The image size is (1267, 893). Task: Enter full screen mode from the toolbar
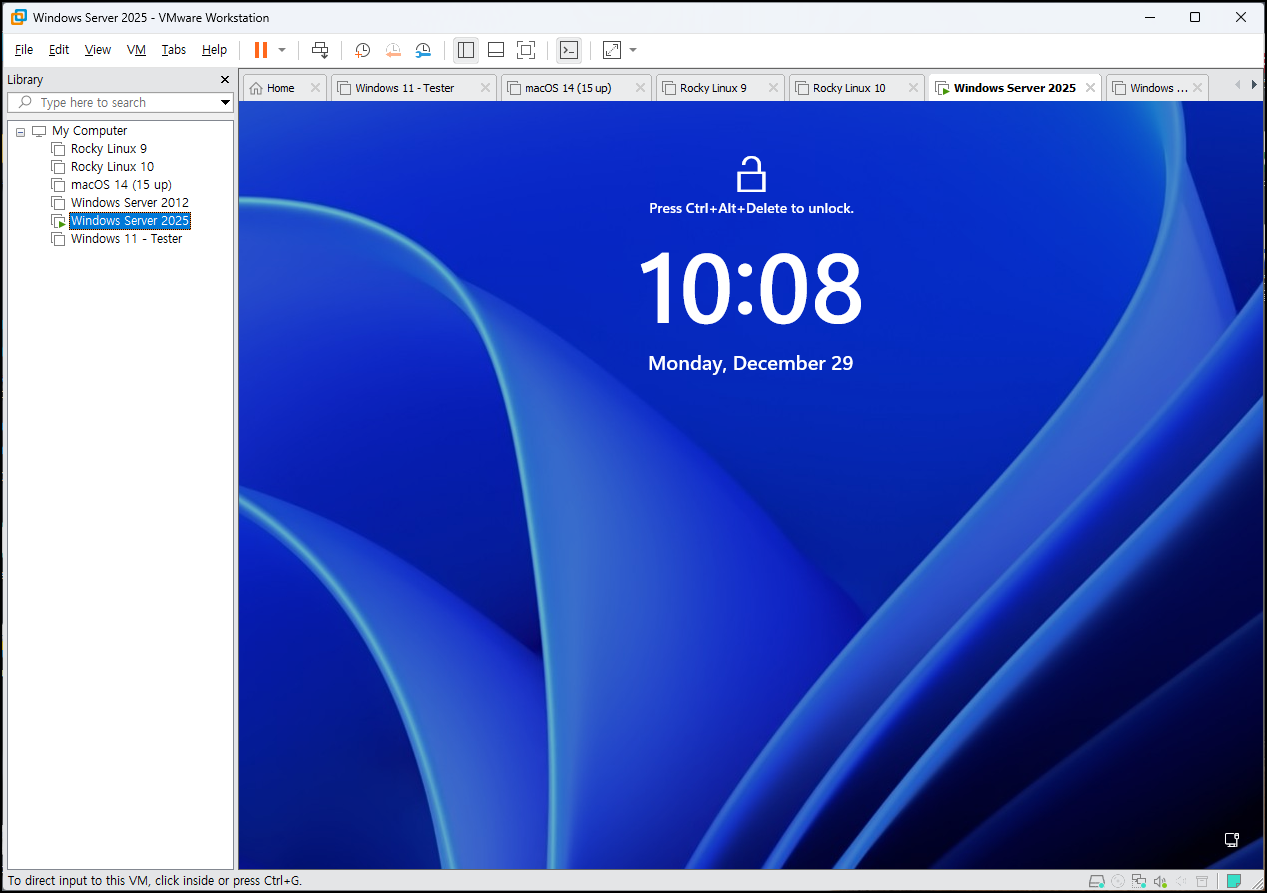[x=526, y=50]
